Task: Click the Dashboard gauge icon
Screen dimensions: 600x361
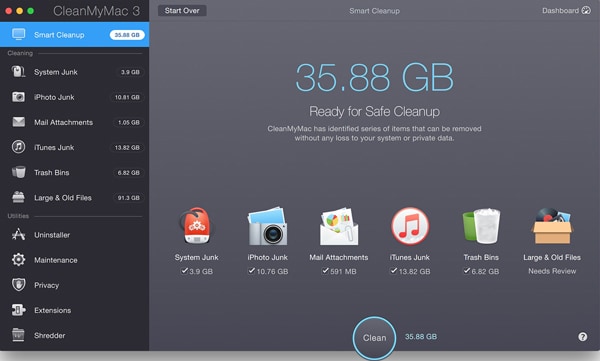Action: tap(586, 10)
